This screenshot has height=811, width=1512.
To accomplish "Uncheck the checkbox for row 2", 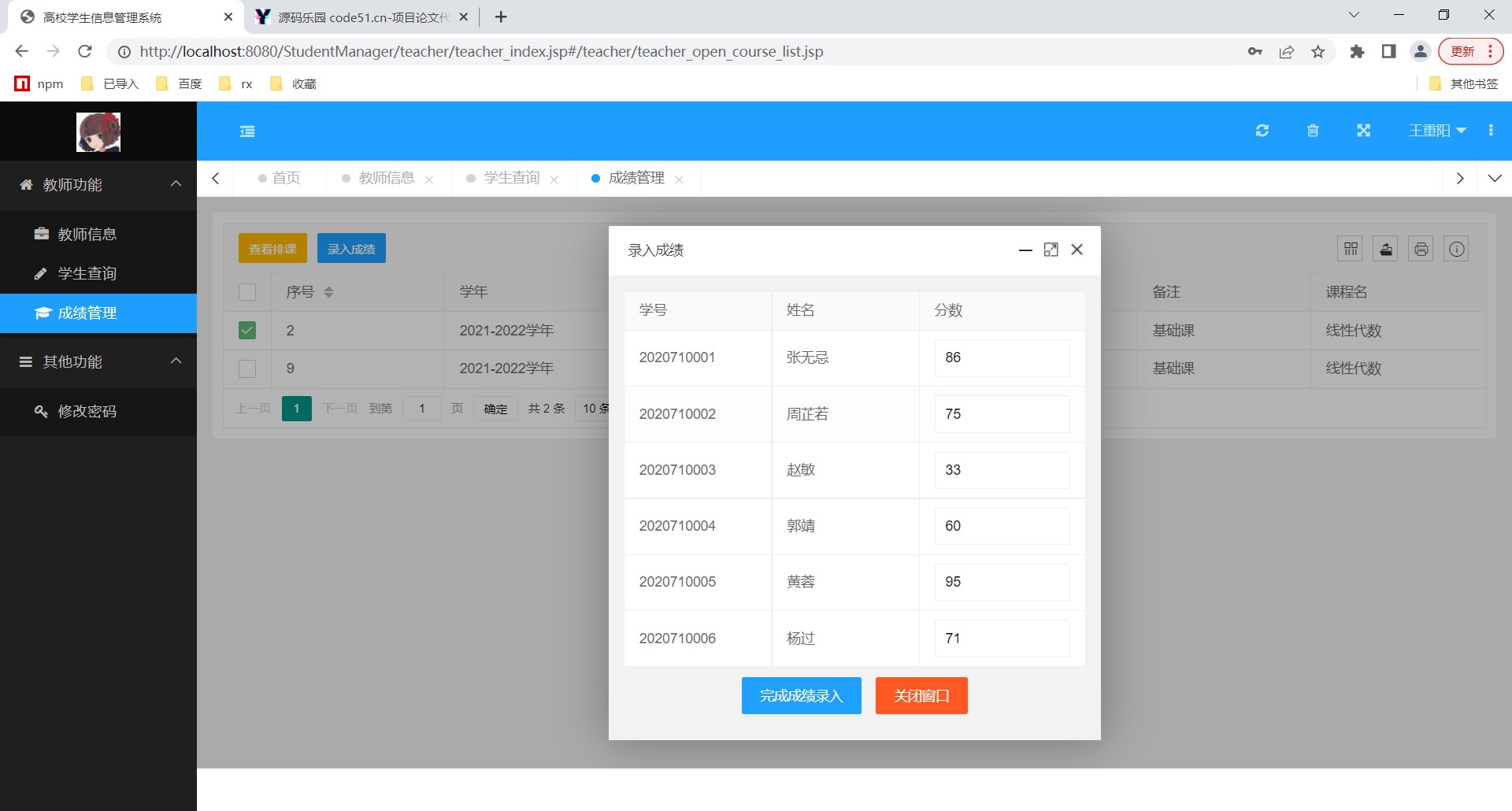I will pyautogui.click(x=247, y=331).
